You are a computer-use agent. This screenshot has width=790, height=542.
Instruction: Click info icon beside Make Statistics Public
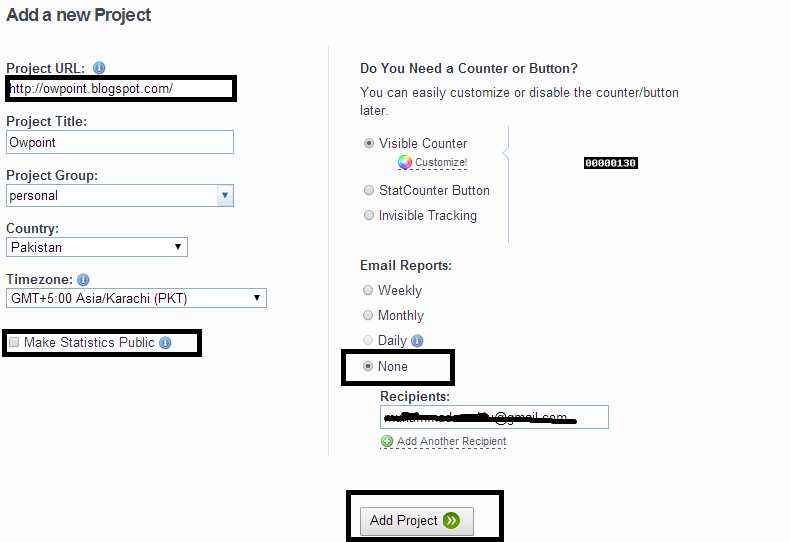pos(165,343)
